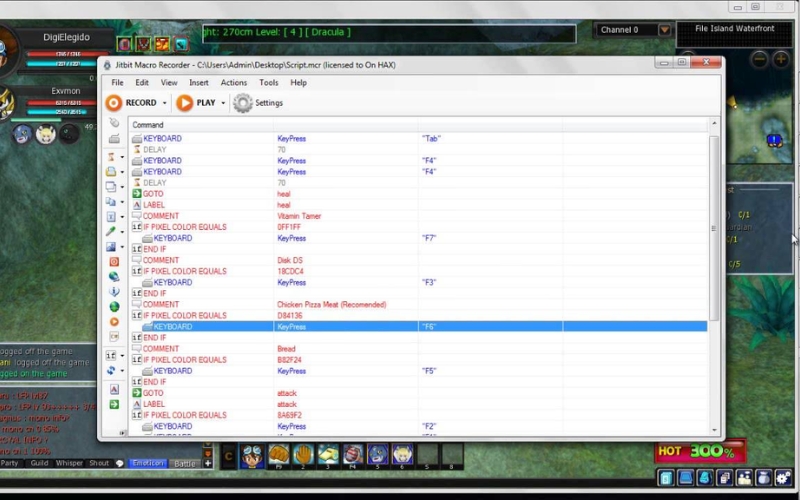Open the View menu
Viewport: 800px width, 500px height.
click(169, 83)
